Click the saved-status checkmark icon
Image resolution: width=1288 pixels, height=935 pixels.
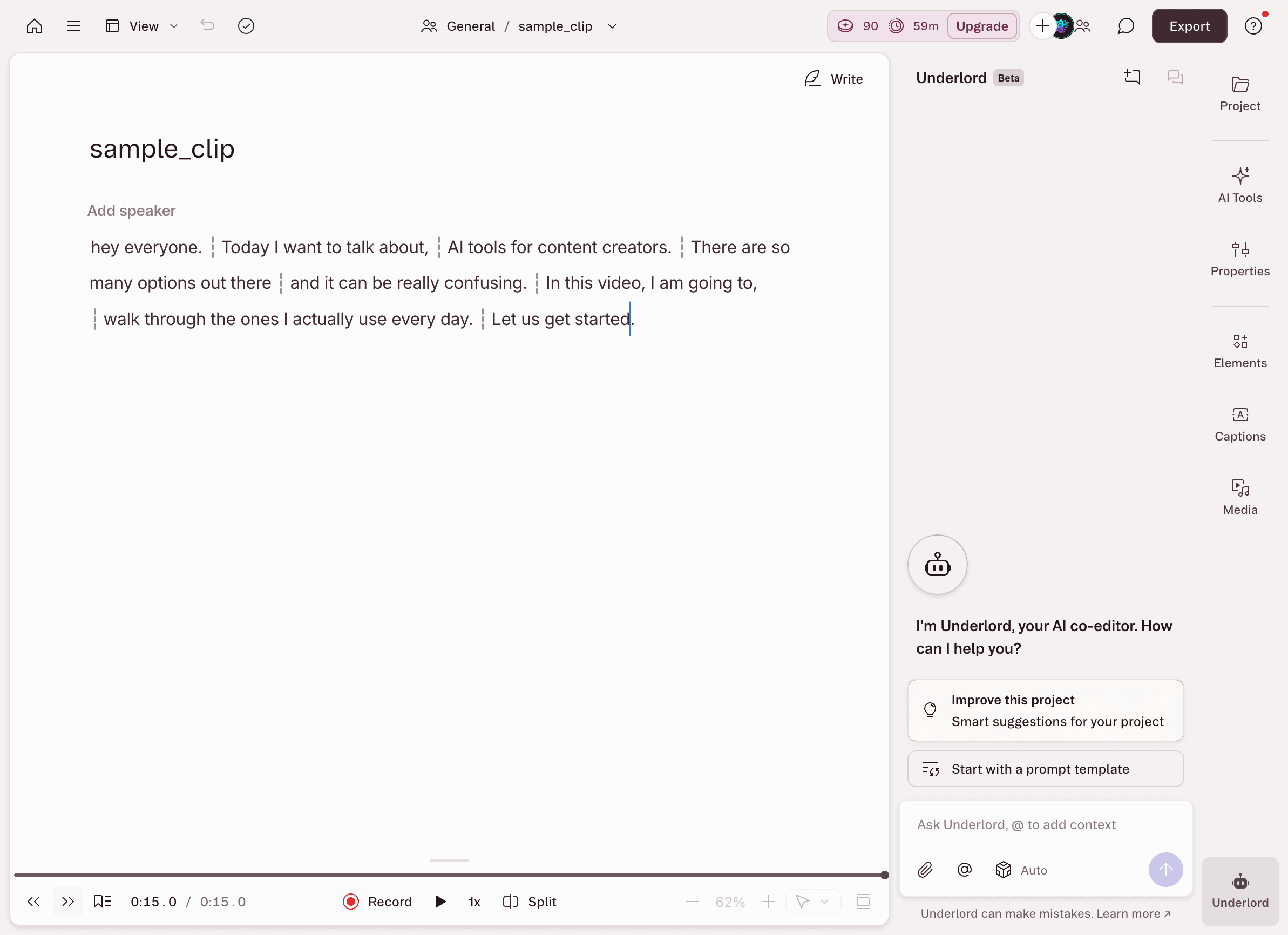coord(246,26)
